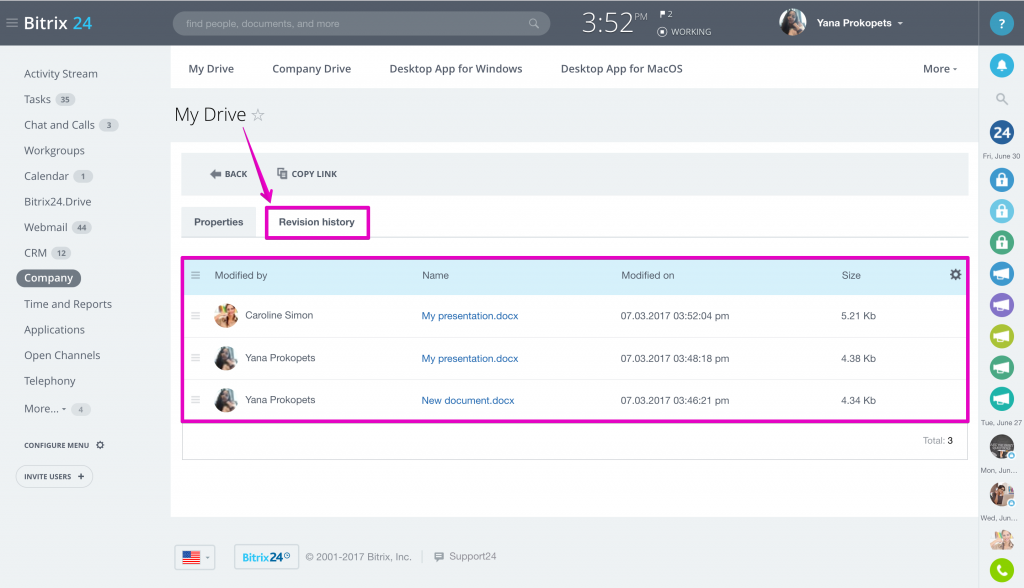Click the green phone call icon
This screenshot has height=588, width=1024.
pyautogui.click(x=1001, y=570)
